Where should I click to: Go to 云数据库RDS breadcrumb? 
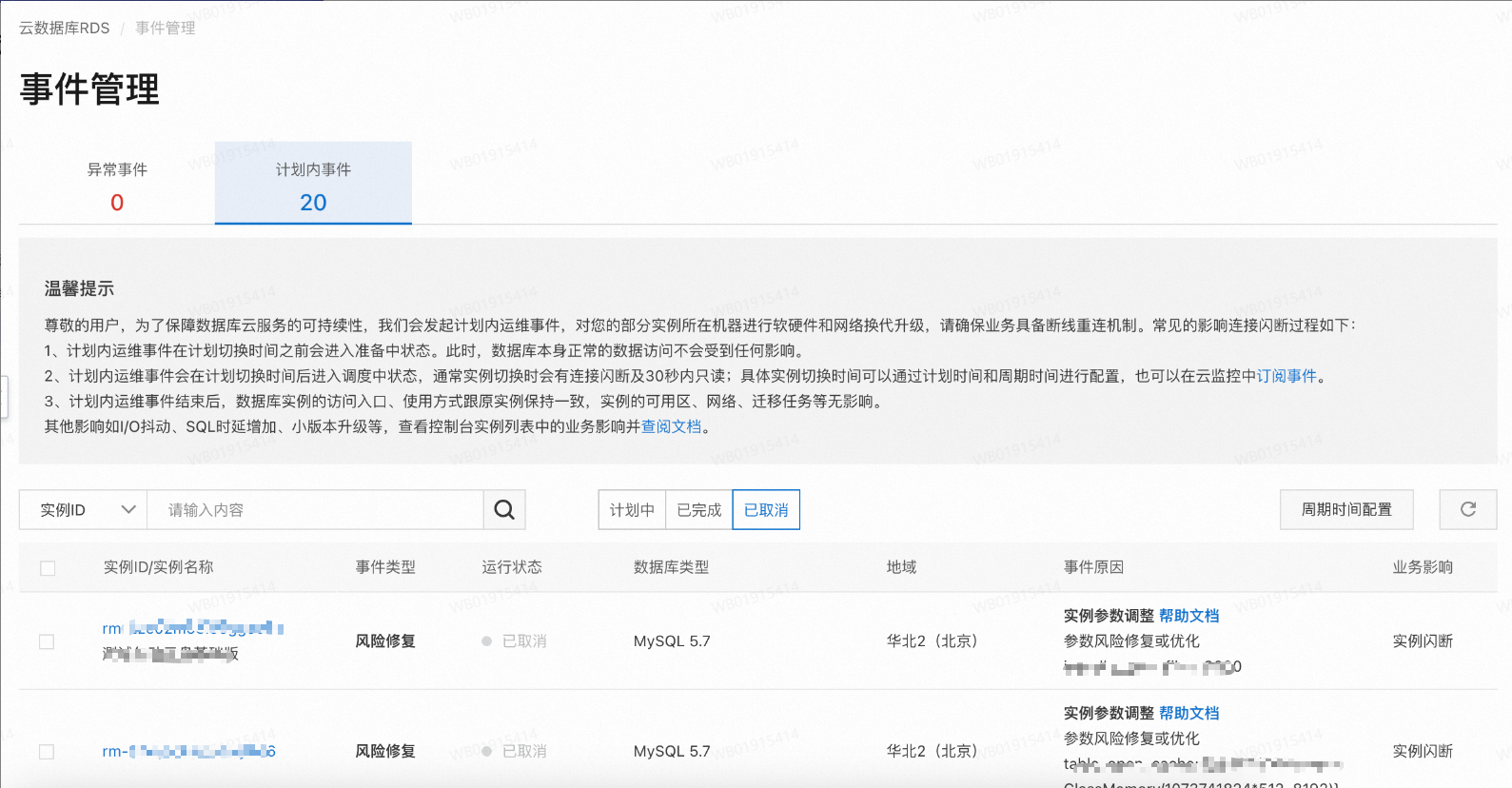(65, 29)
